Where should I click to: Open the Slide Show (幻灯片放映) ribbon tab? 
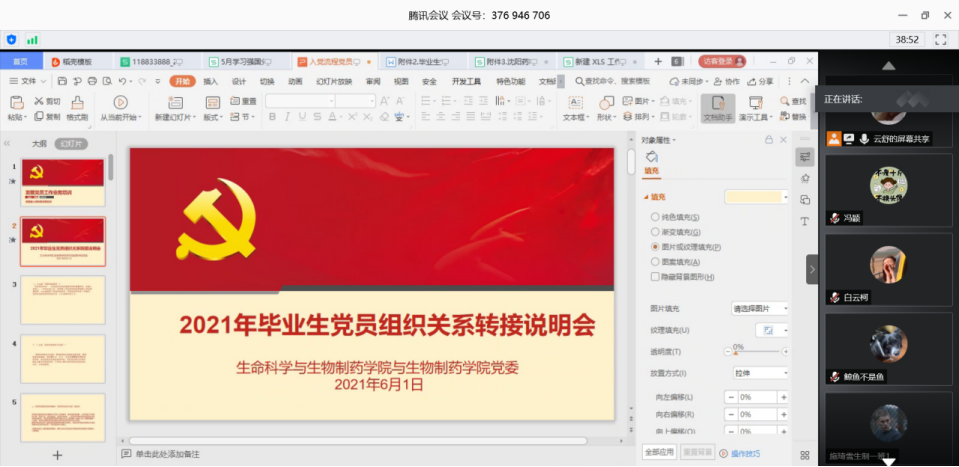[x=334, y=81]
